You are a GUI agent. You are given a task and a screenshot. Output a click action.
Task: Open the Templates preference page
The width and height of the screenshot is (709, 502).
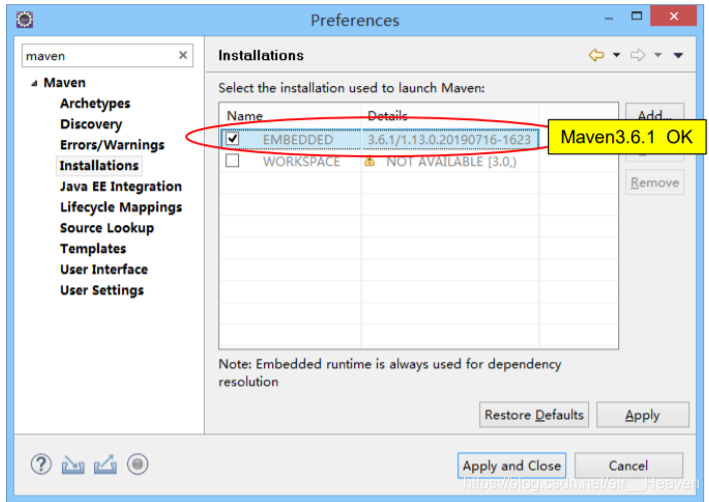coord(93,249)
